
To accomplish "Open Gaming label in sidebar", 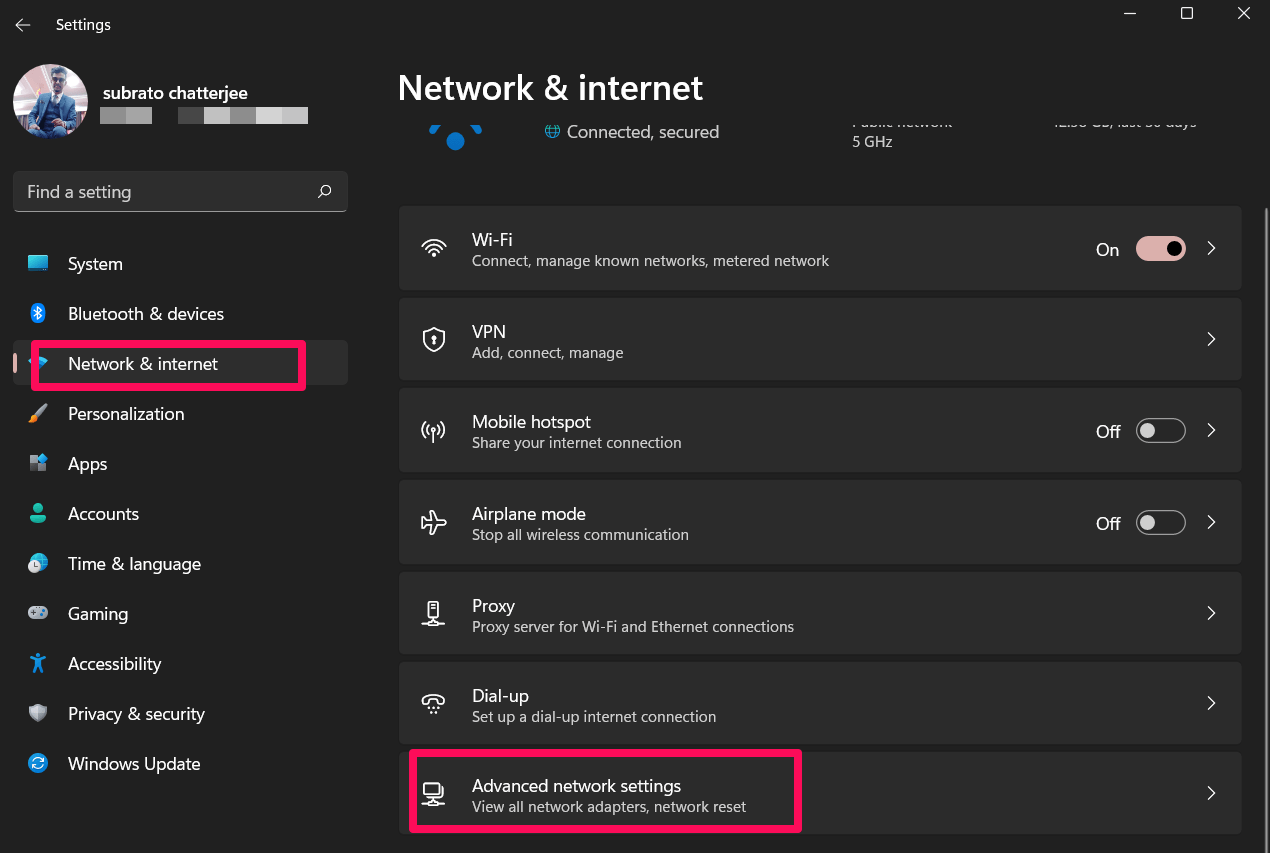I will click(98, 614).
